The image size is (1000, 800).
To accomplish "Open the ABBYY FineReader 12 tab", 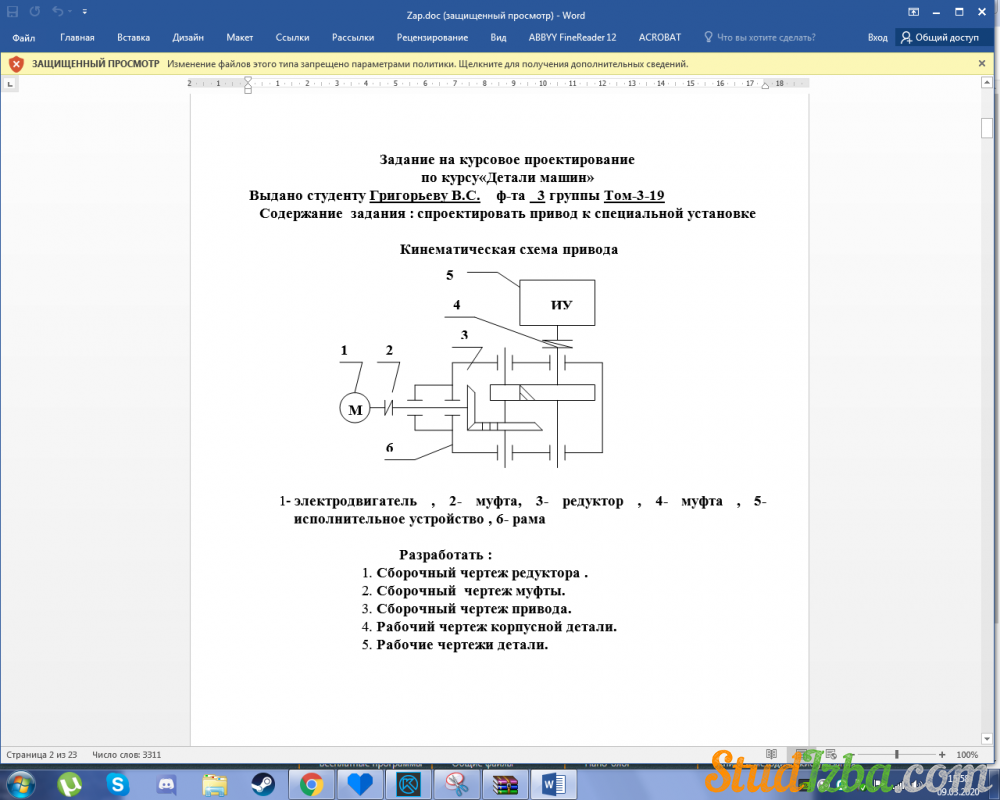I will 572,38.
